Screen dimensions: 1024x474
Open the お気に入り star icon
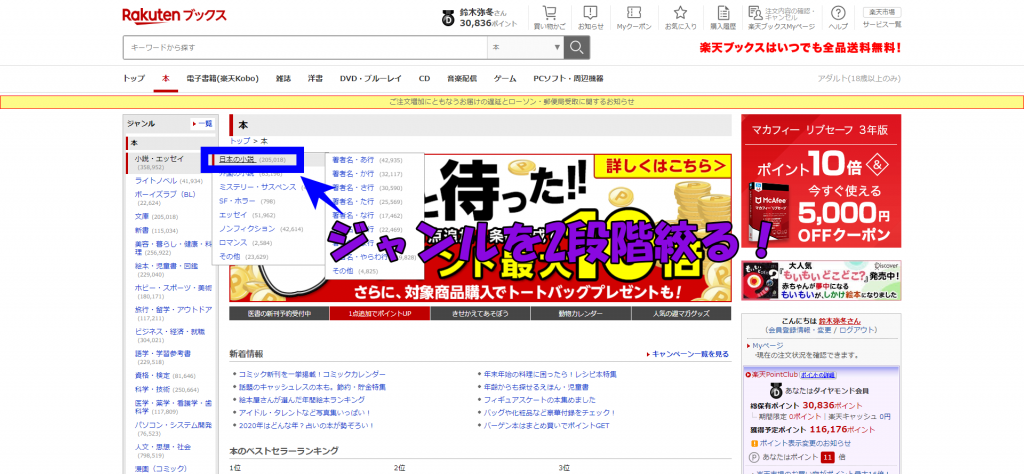(680, 18)
